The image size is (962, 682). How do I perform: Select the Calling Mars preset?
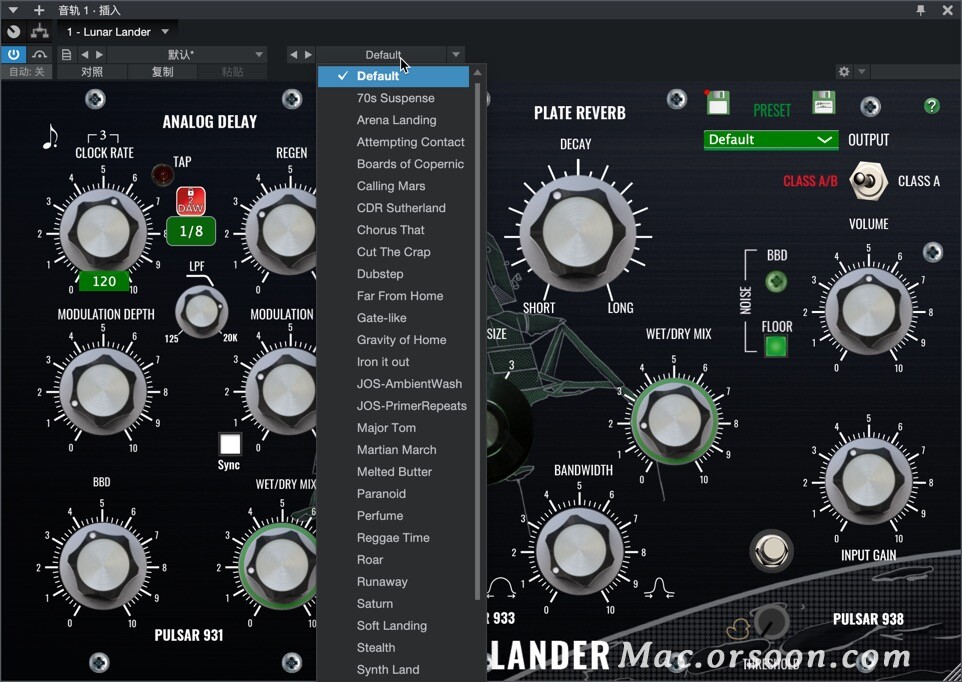pos(393,186)
